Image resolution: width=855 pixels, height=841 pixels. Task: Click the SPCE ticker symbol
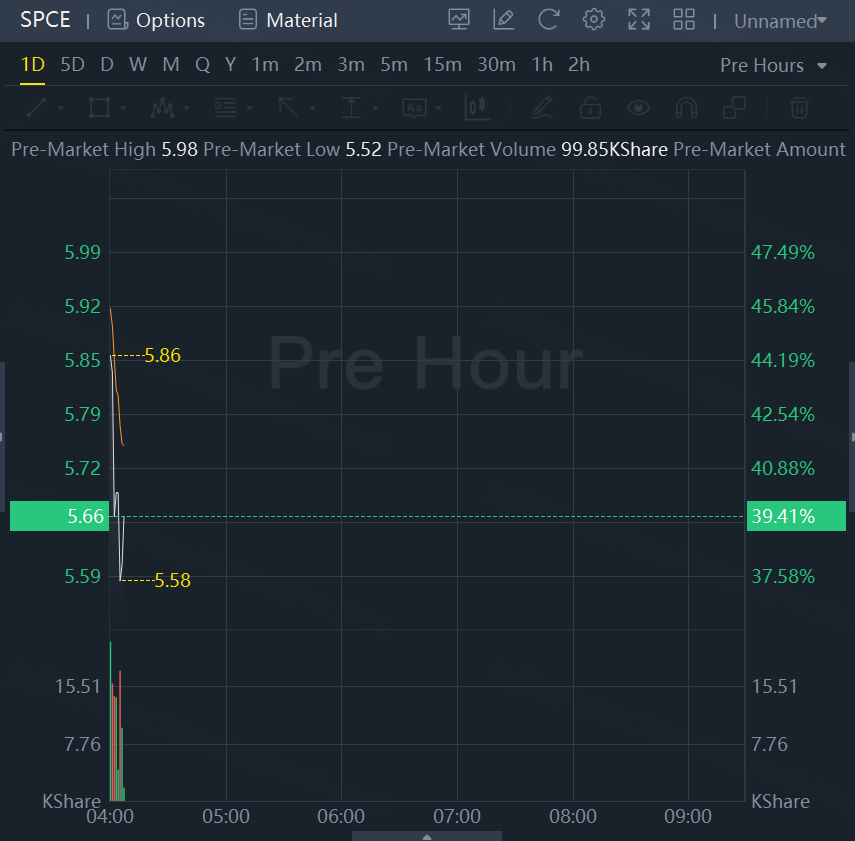click(x=45, y=20)
